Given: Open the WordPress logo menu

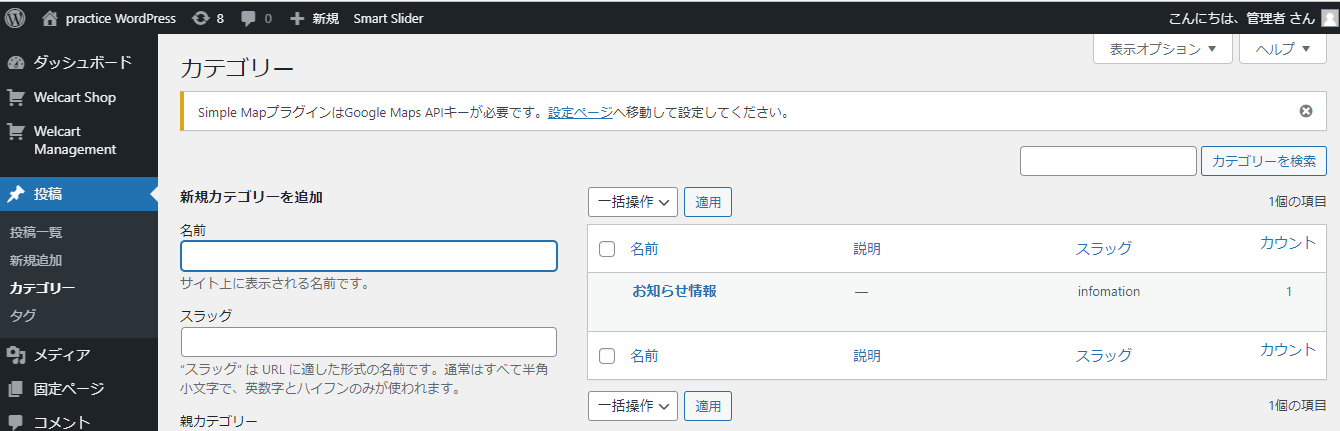Looking at the screenshot, I should [x=15, y=18].
